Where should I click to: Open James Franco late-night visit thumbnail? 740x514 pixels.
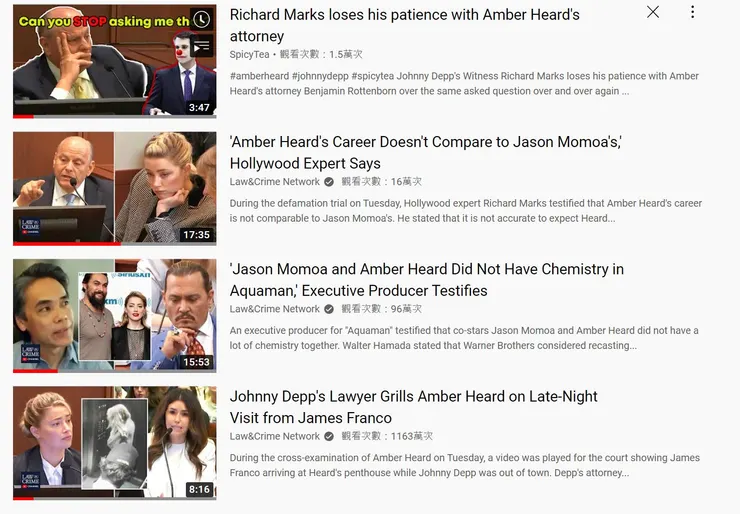click(115, 443)
